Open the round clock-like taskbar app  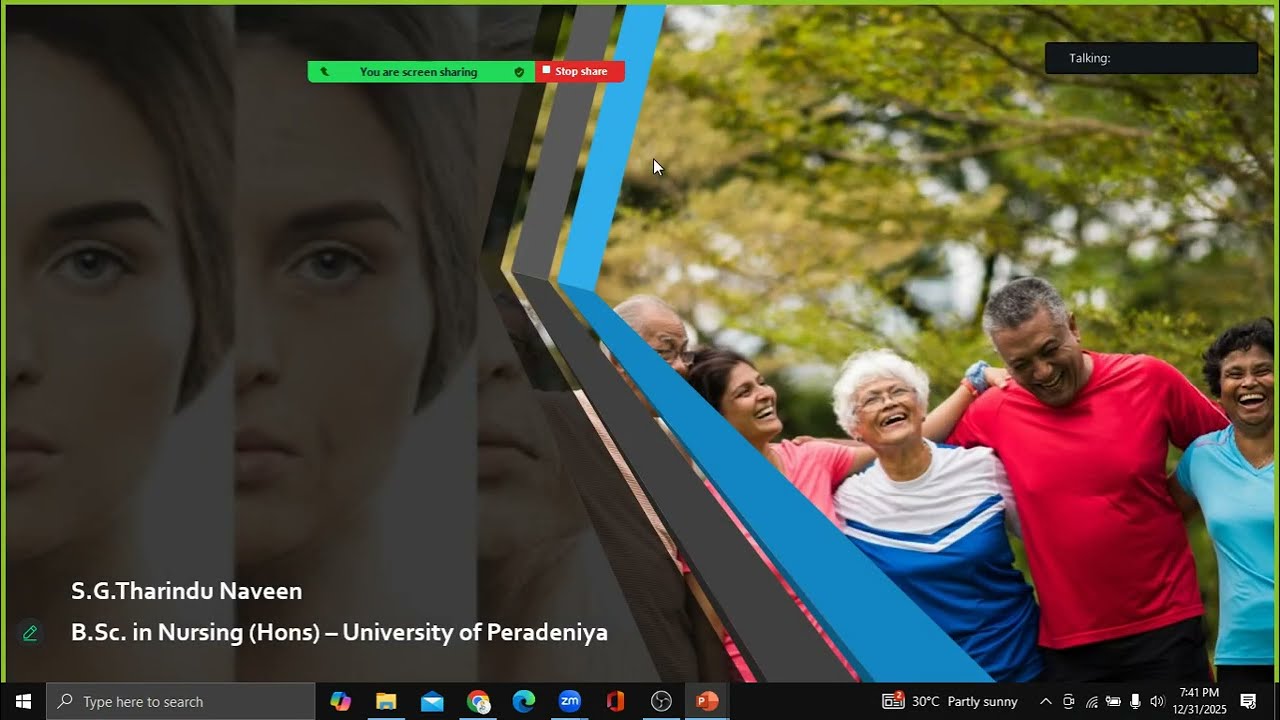pyautogui.click(x=661, y=701)
